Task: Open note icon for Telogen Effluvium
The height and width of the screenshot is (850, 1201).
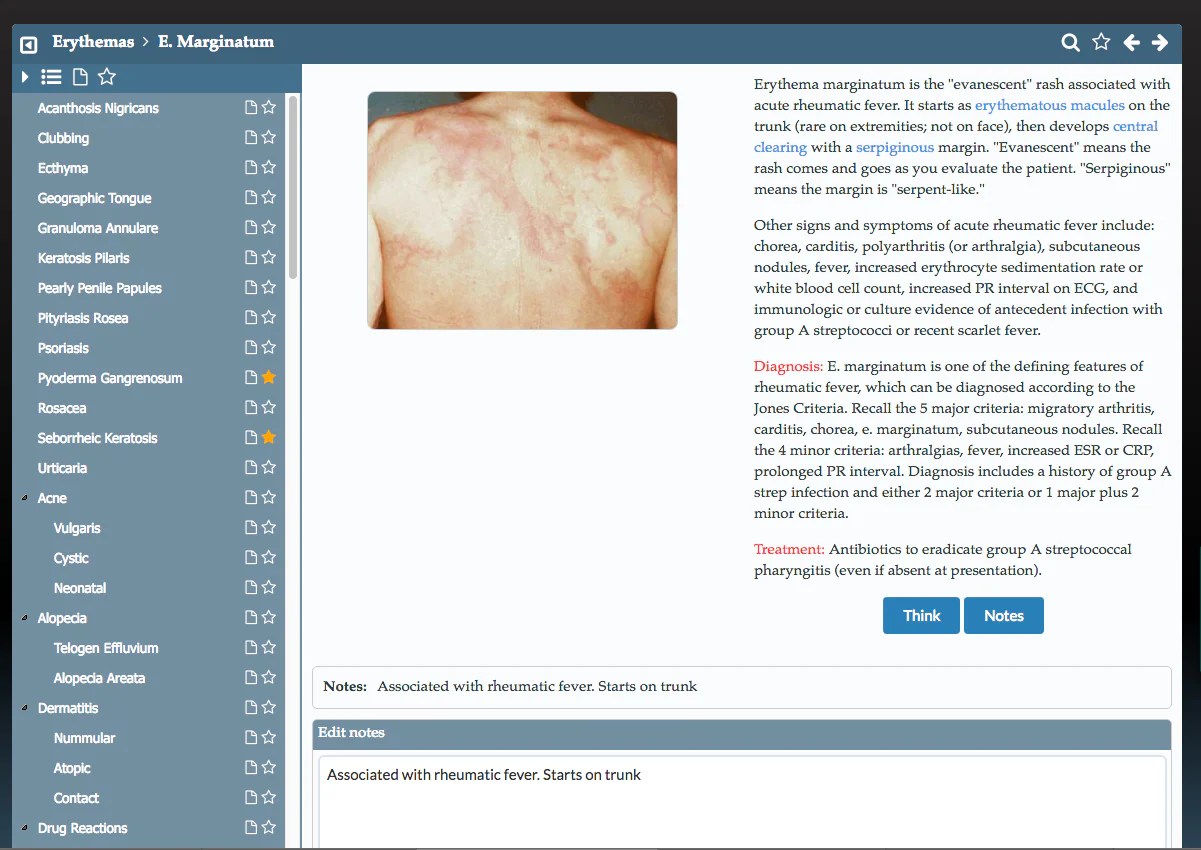Action: click(252, 648)
